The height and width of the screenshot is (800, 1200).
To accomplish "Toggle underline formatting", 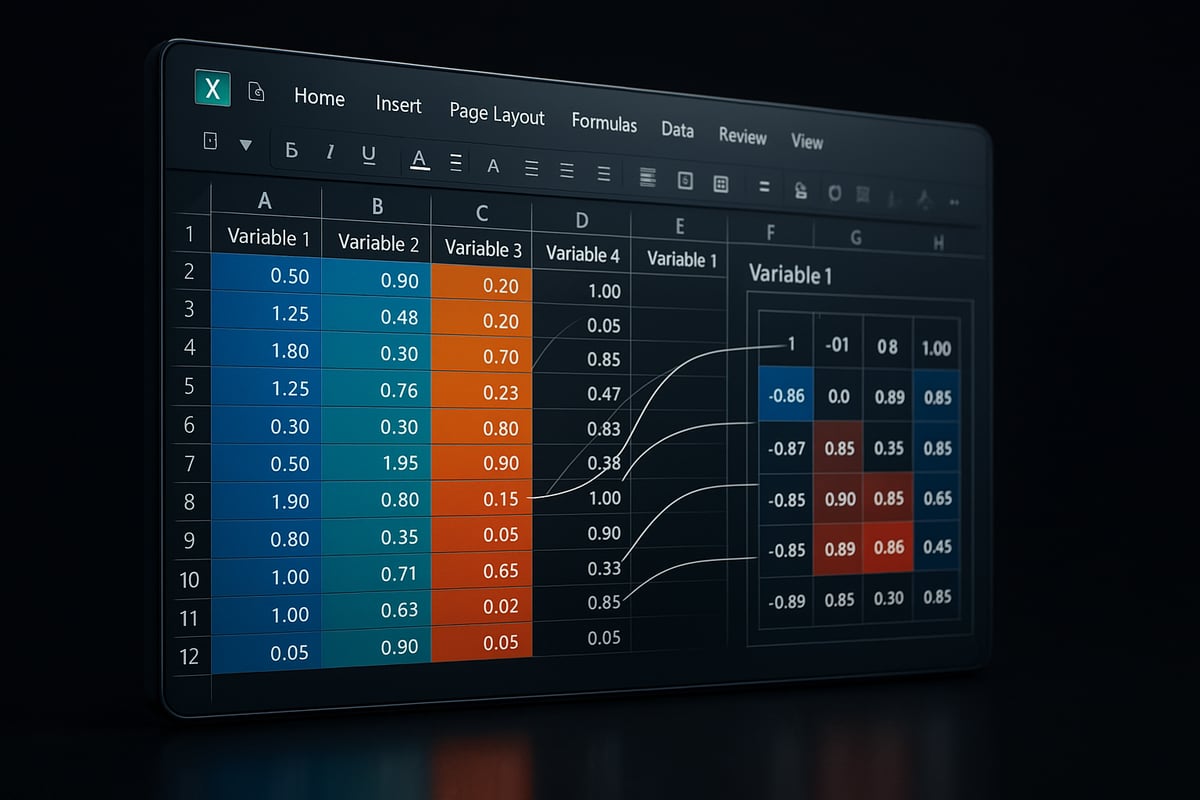I will [x=369, y=158].
